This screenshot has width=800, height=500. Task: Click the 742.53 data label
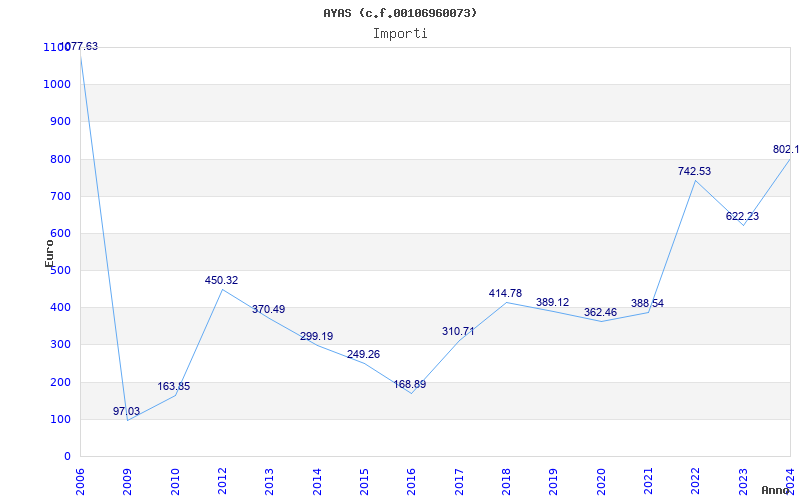[x=694, y=171]
